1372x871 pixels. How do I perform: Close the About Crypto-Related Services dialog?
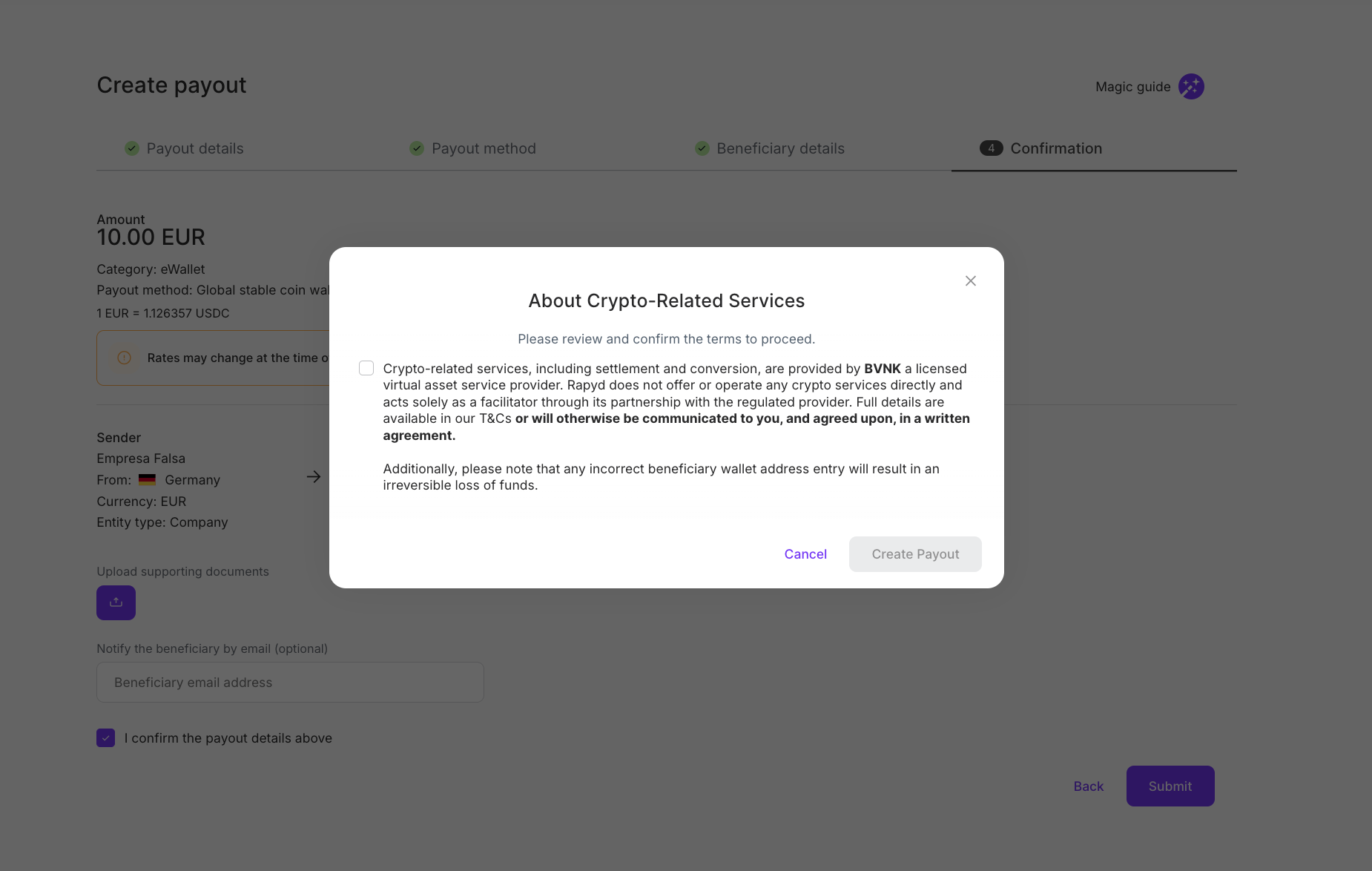970,280
